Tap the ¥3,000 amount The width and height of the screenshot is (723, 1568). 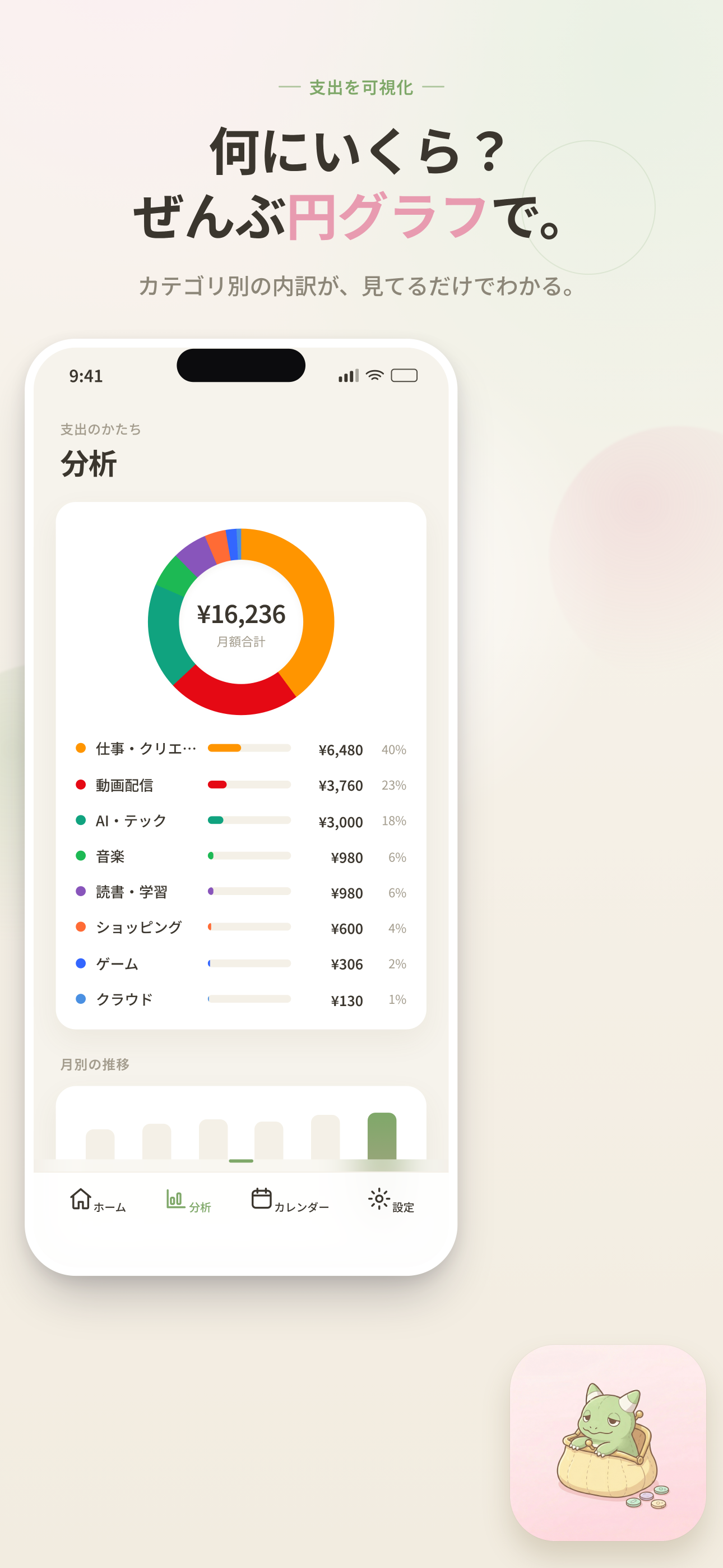point(341,822)
